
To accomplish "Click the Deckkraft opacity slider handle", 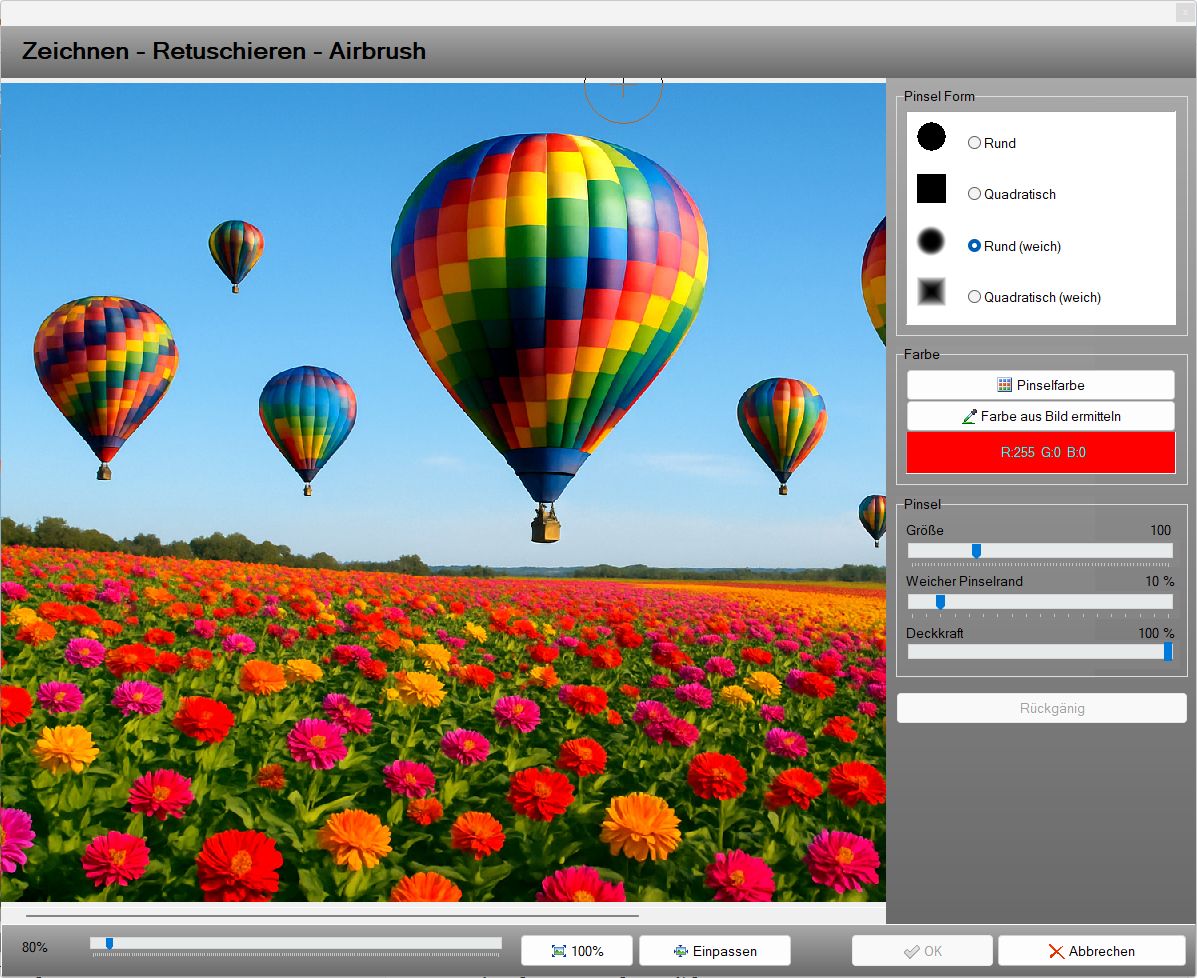I will tap(1167, 652).
